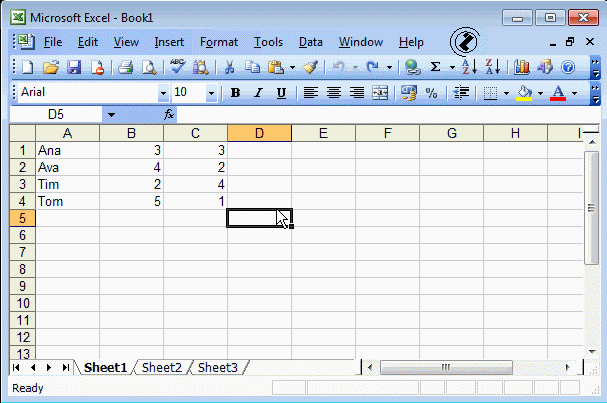Click the column D header
Image resolution: width=607 pixels, height=403 pixels.
click(x=259, y=133)
